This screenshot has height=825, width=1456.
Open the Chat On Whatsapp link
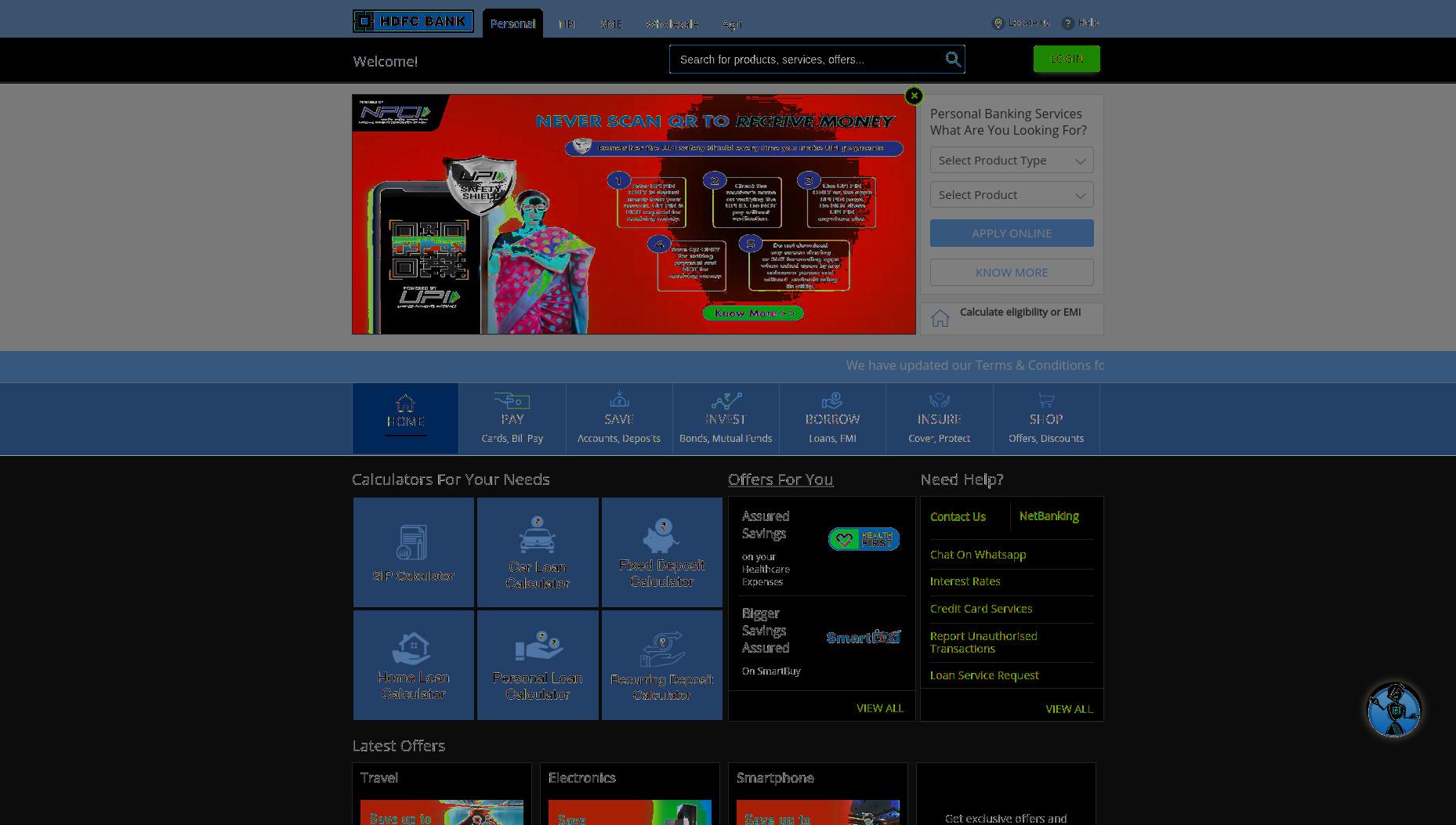tap(978, 555)
